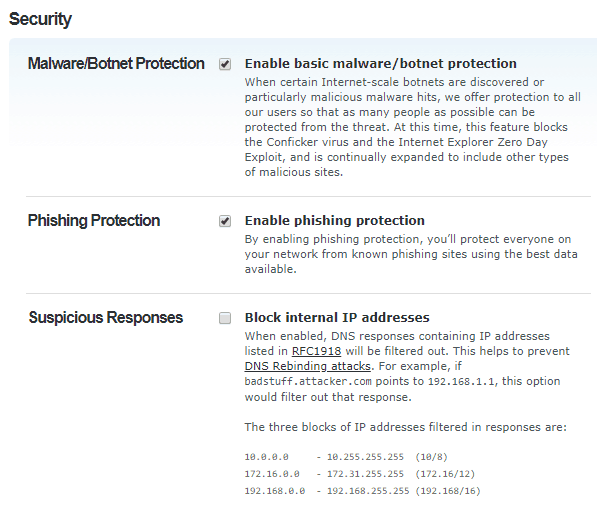
Task: Click 'The three blocks of IP addresses' sentence
Action: 405,427
